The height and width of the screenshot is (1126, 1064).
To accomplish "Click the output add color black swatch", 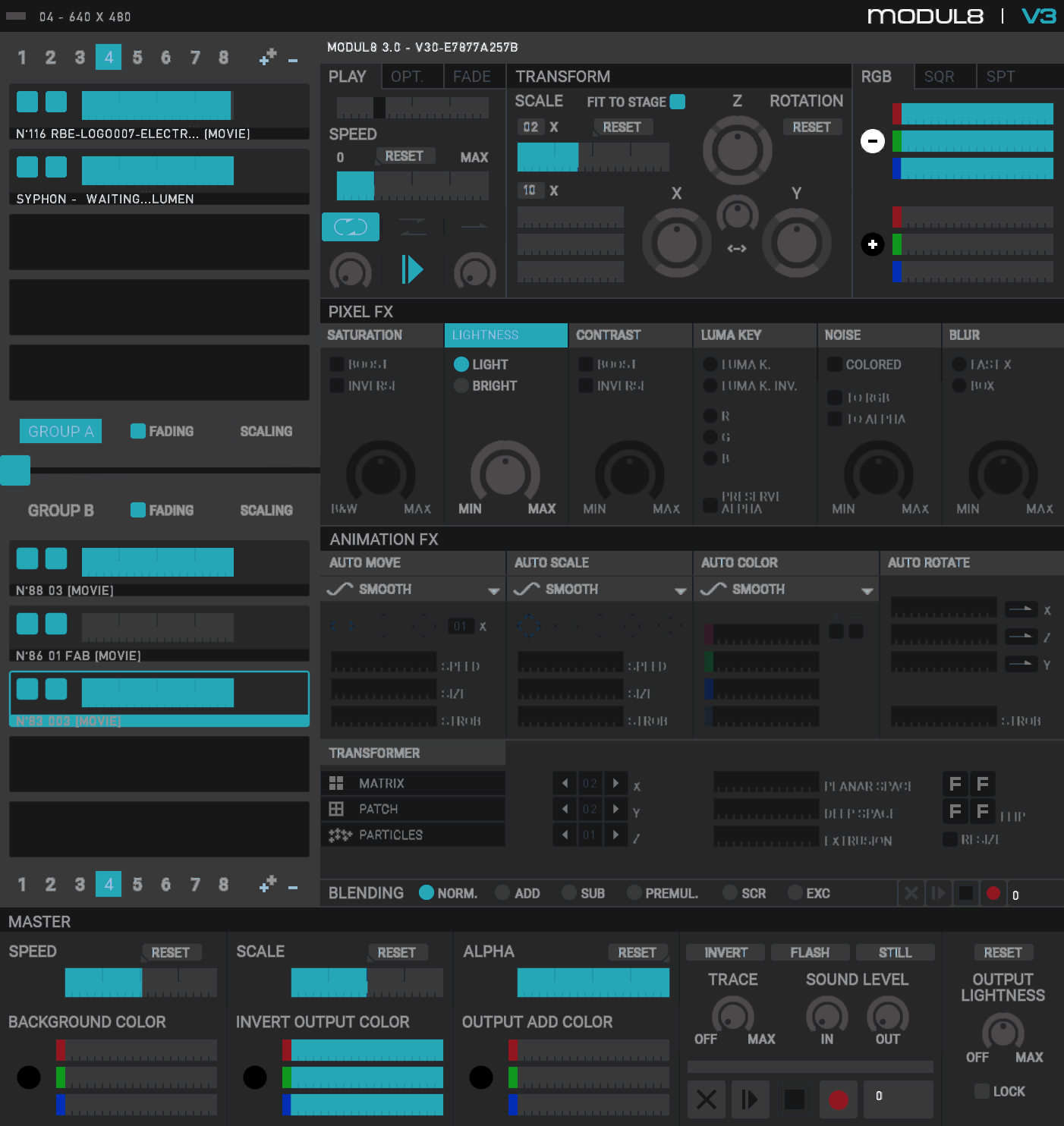I will 481,1077.
